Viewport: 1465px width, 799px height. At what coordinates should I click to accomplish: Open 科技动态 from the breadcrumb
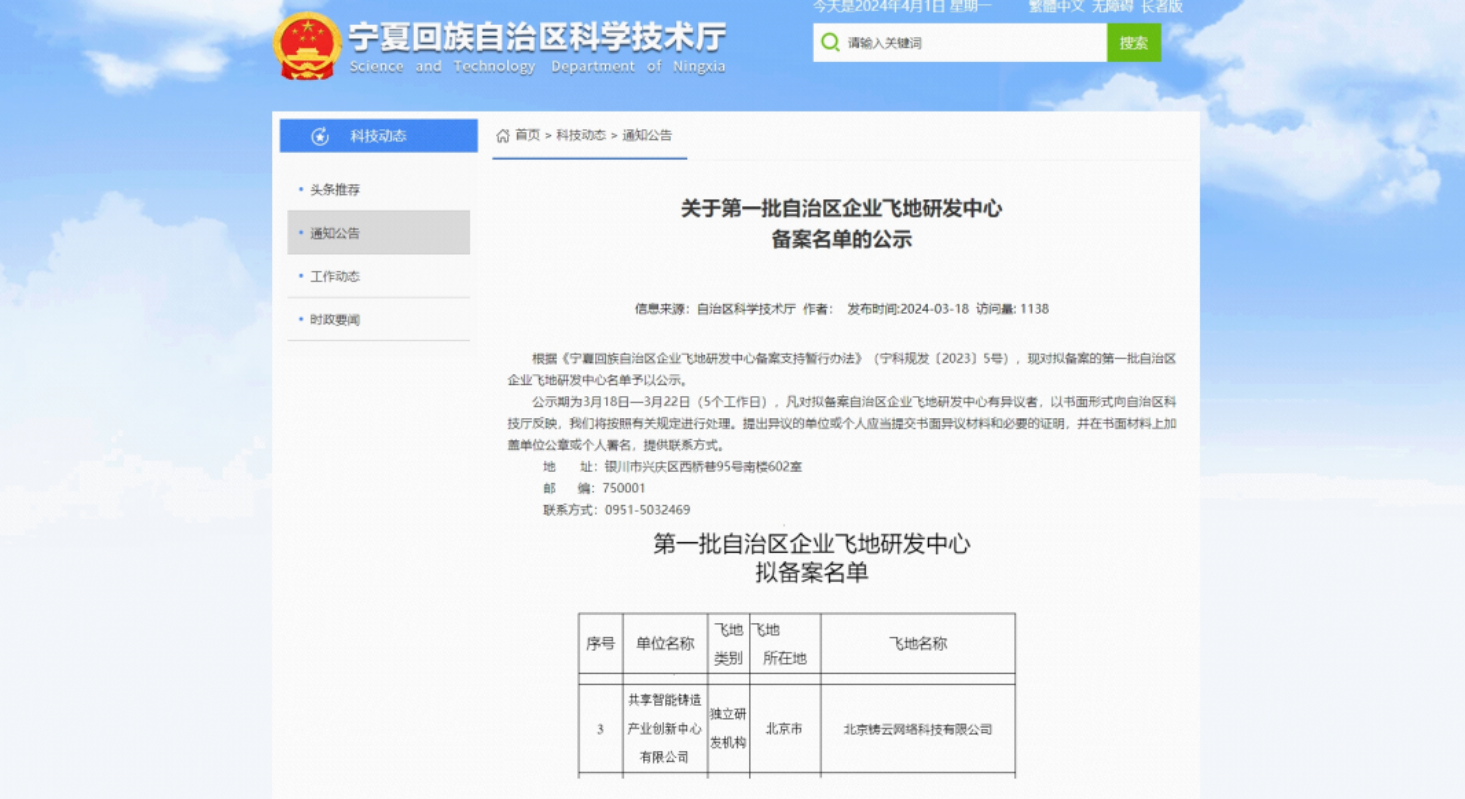581,135
